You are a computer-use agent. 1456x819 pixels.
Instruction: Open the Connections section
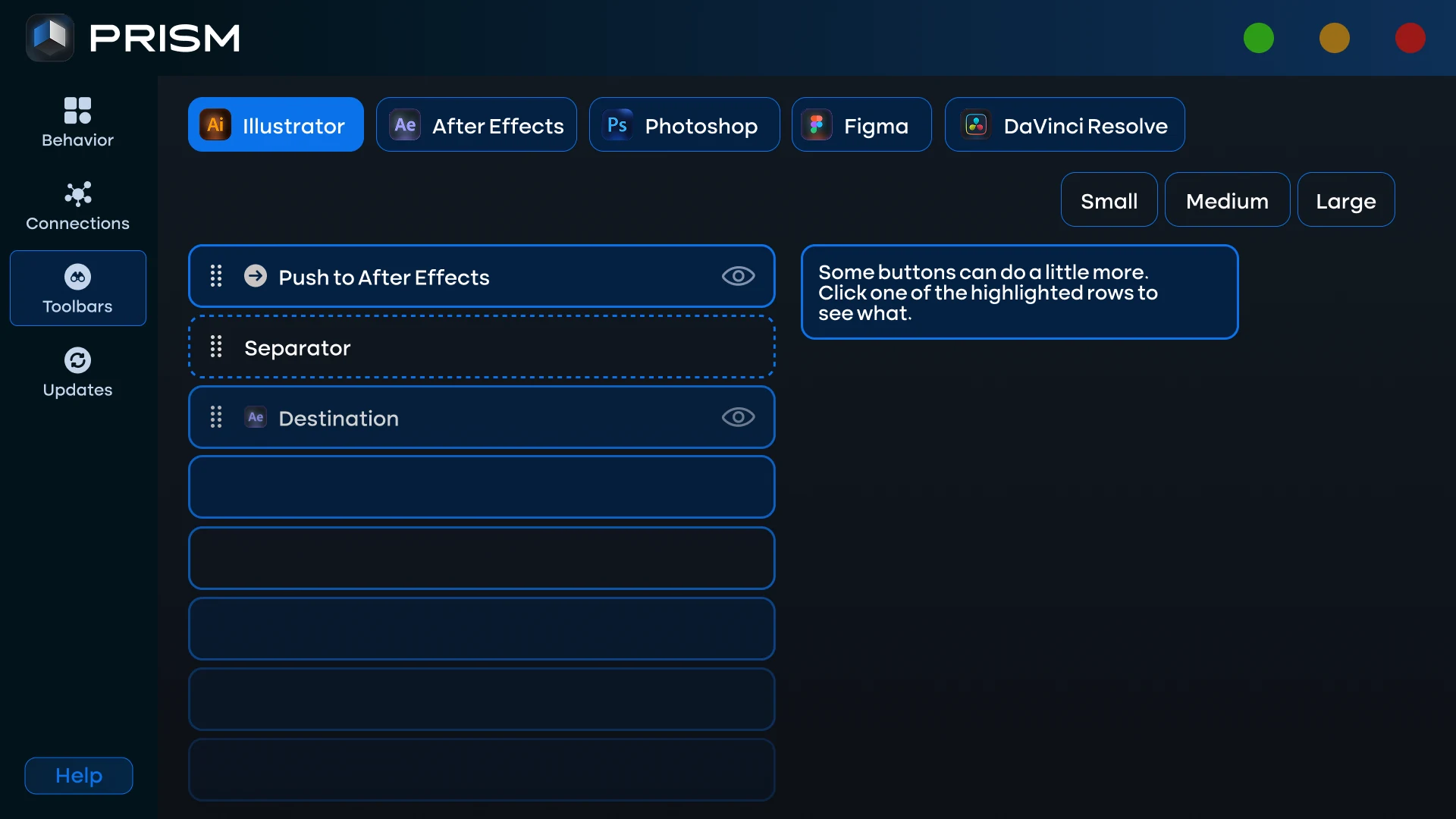click(77, 206)
